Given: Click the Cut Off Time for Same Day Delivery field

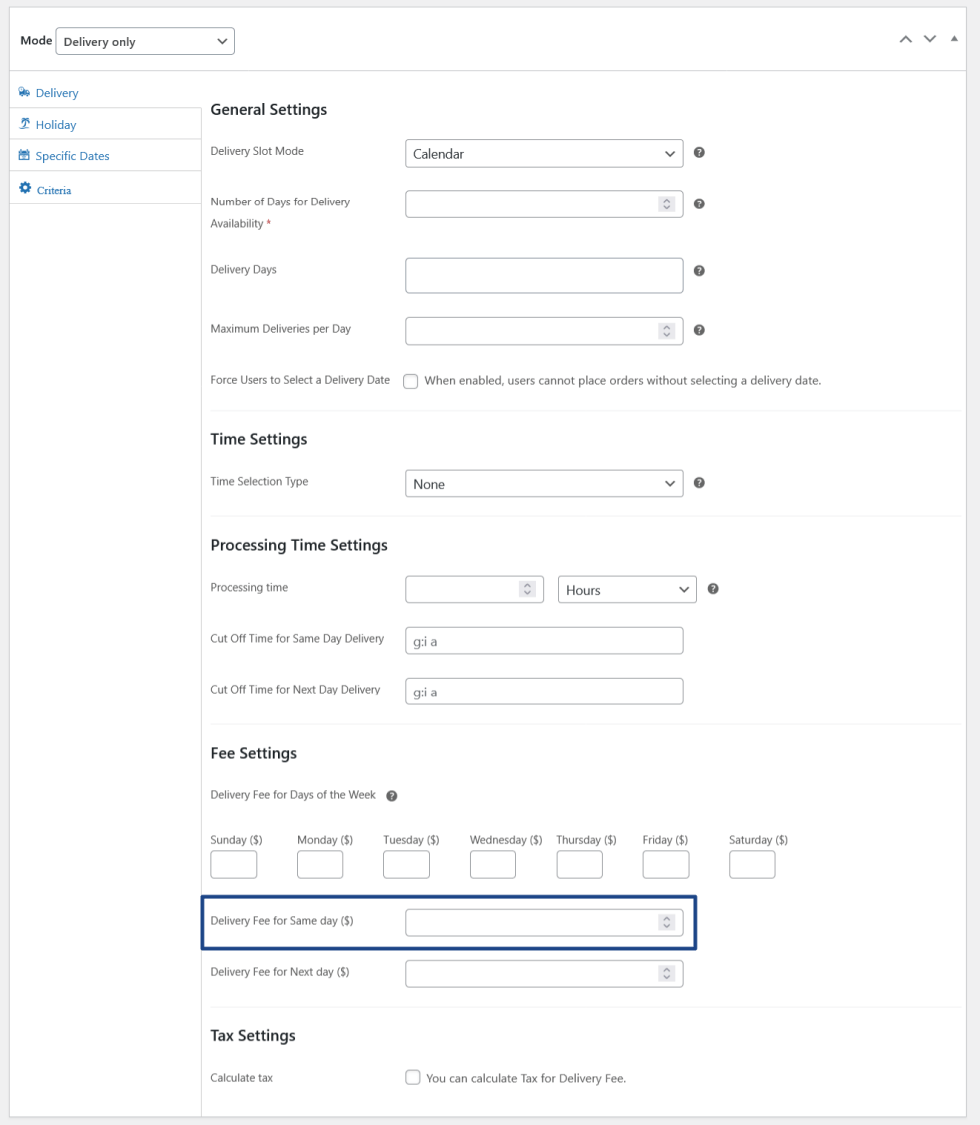Looking at the screenshot, I should 544,641.
